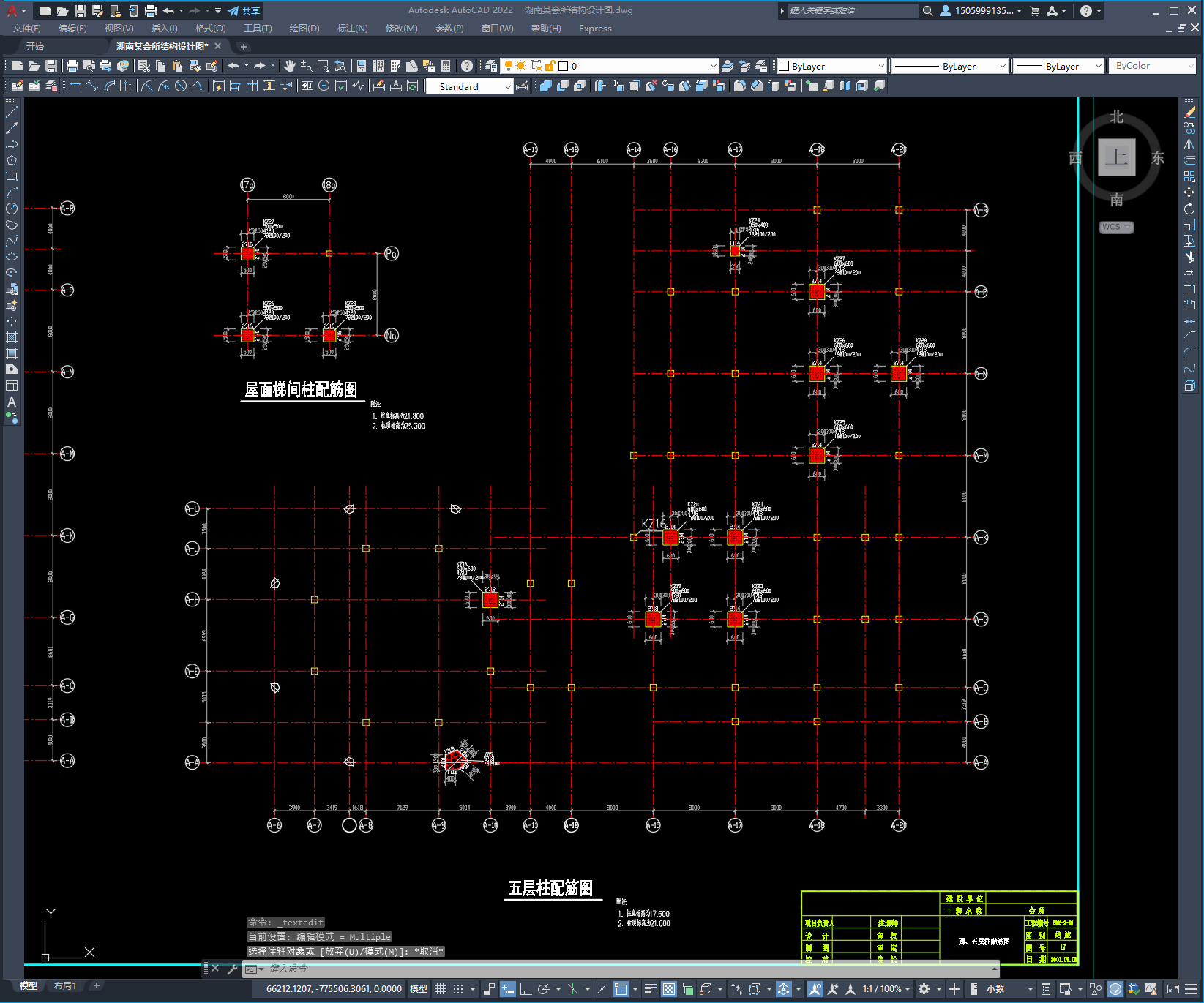
Task: Select the Move tool in right toolbar
Action: click(x=1189, y=192)
